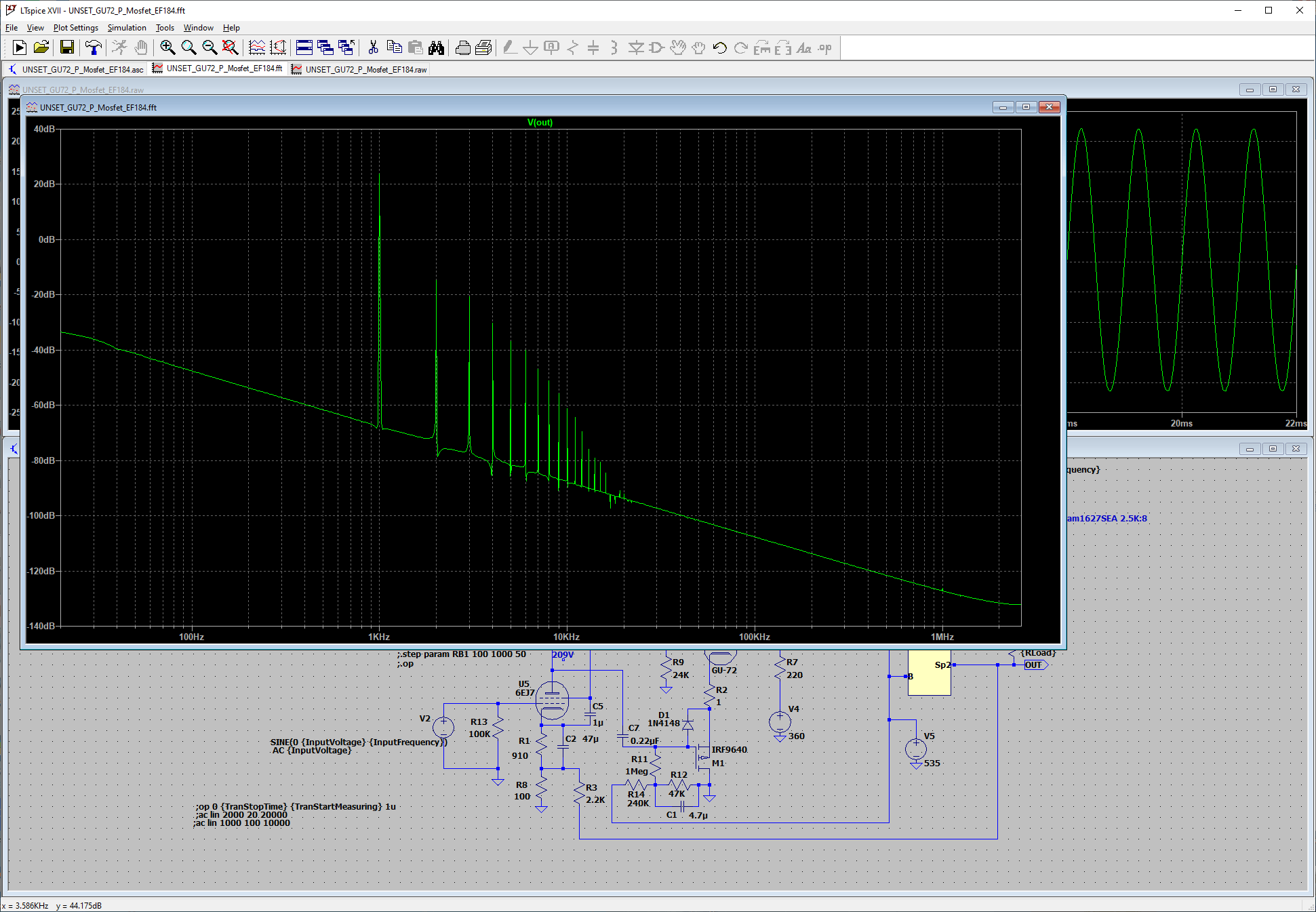Image resolution: width=1316 pixels, height=912 pixels.
Task: Click the 0dB vertical axis label
Action: [x=47, y=239]
